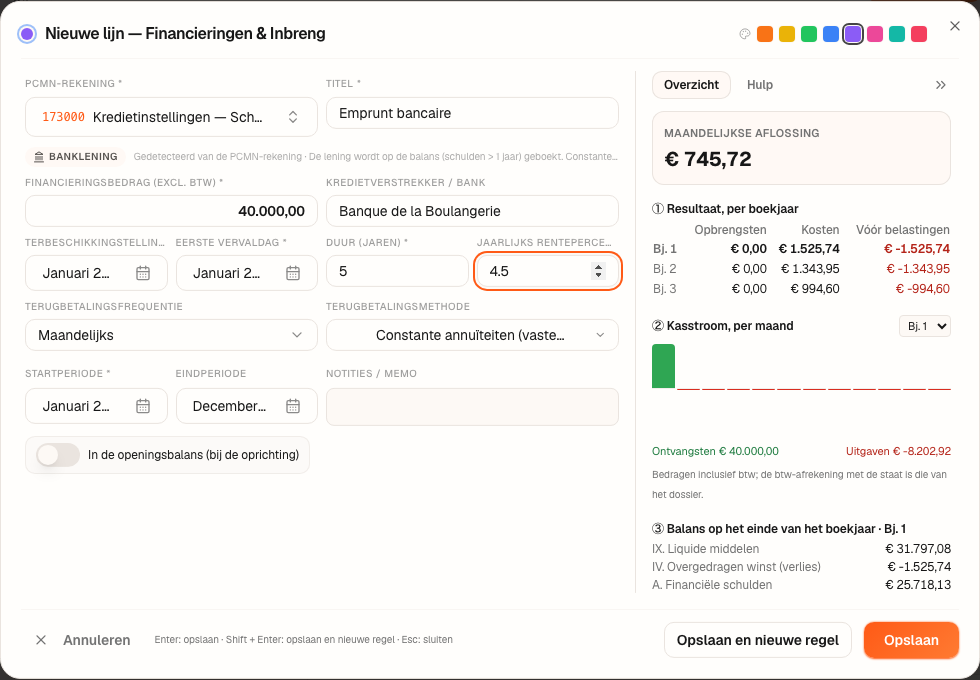Click Opslaan en nieuwe regel
980x680 pixels.
coord(758,640)
